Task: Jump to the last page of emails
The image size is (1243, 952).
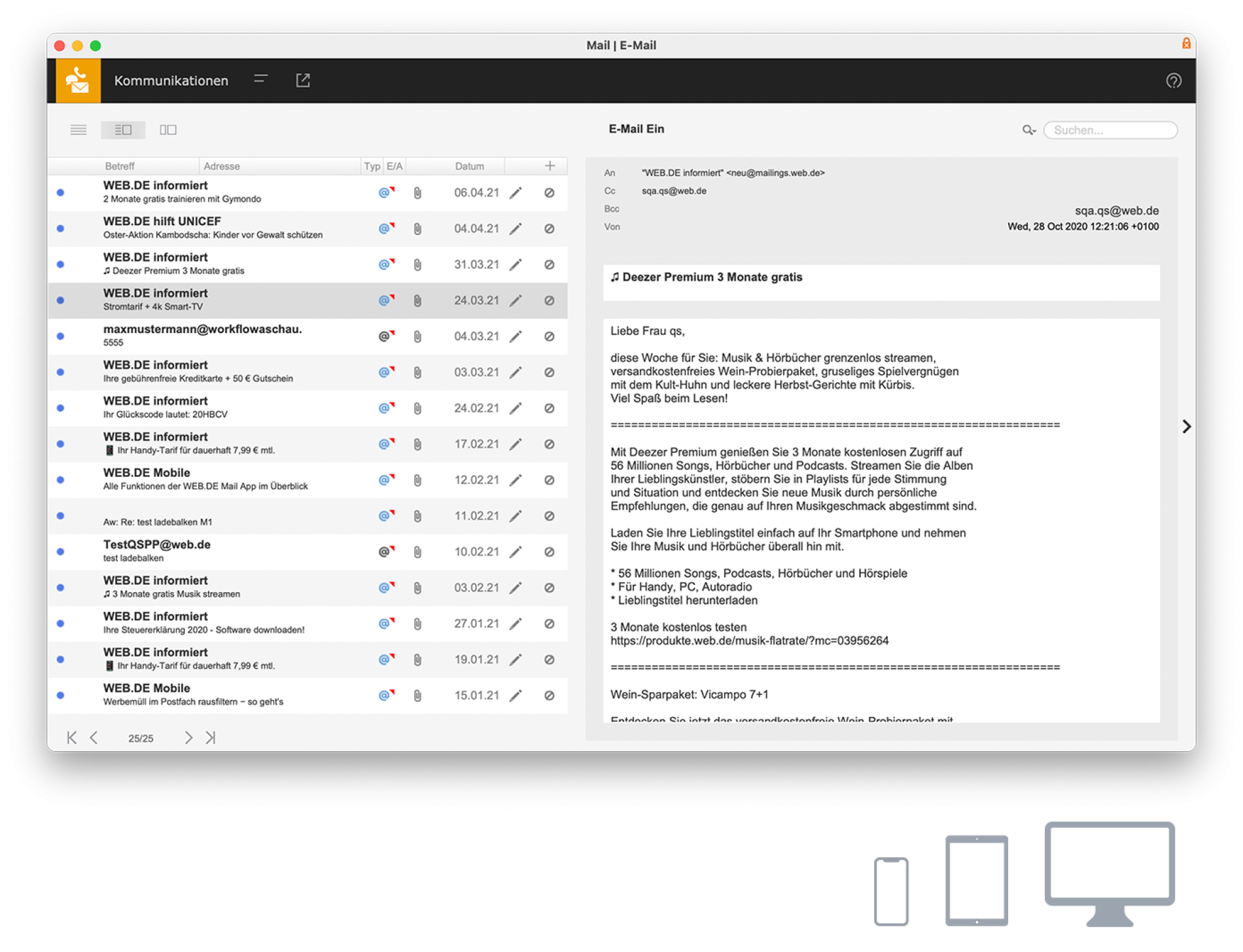Action: click(210, 738)
